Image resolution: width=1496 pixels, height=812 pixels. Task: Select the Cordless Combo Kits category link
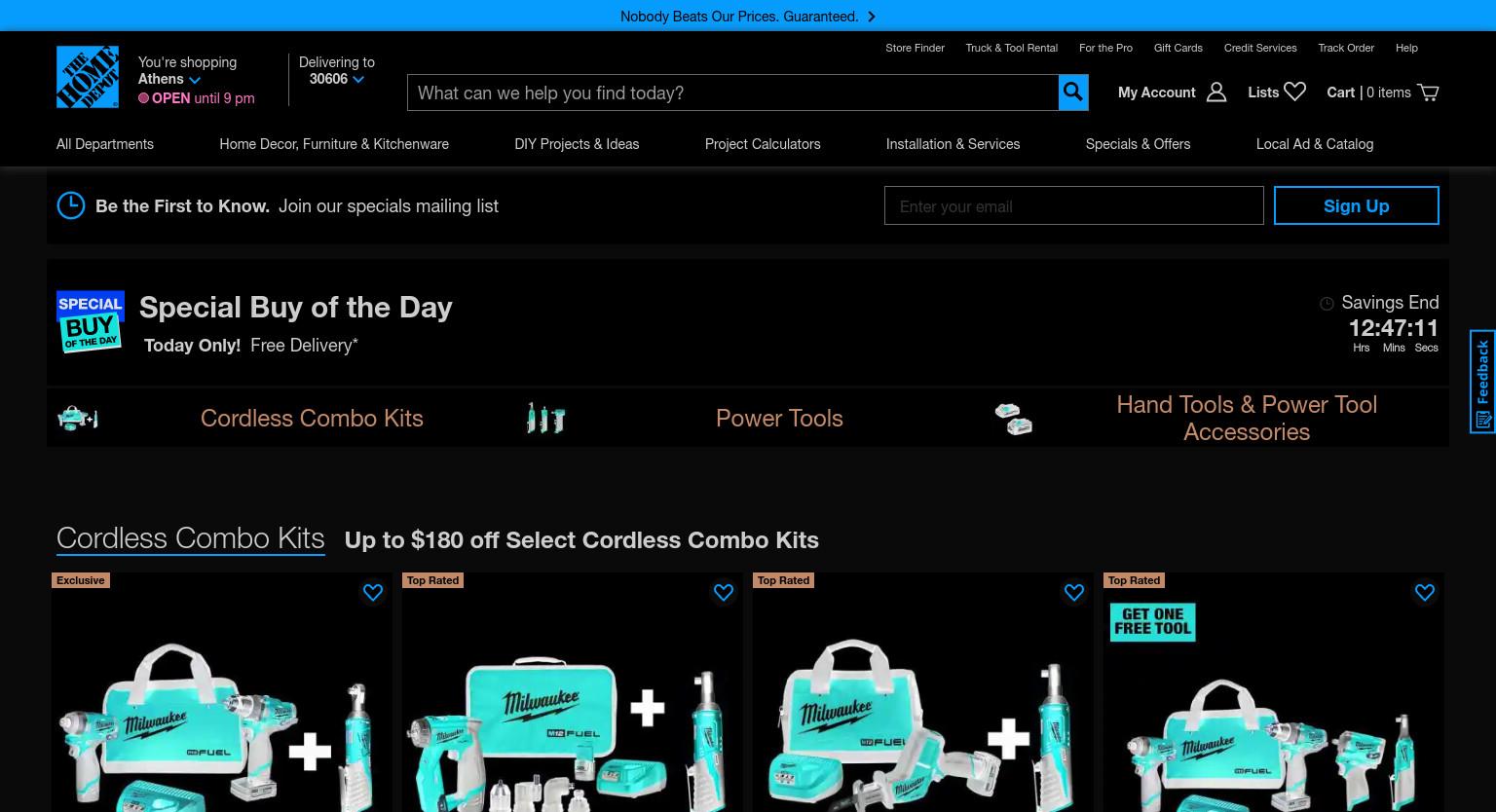tap(312, 419)
